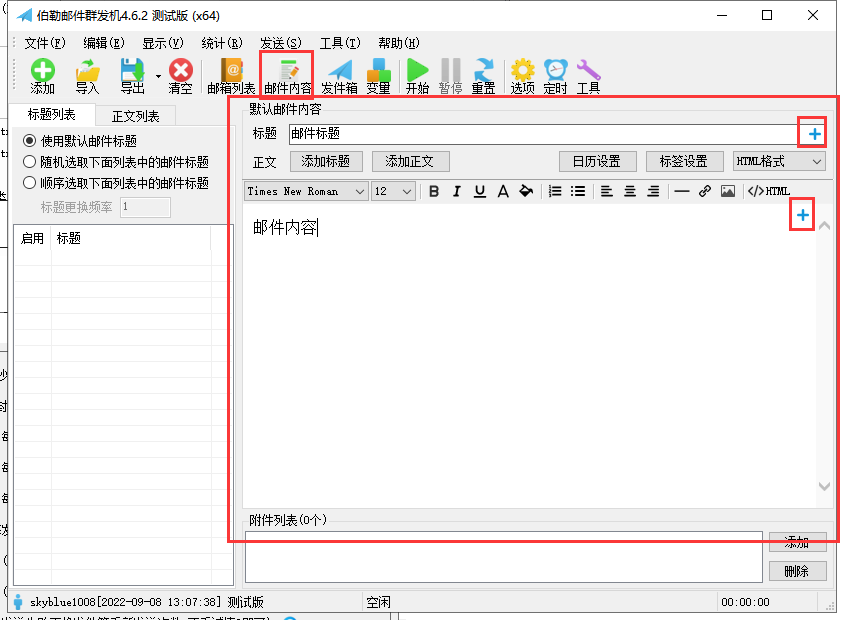Click the 标题更换频率 input box

point(145,207)
